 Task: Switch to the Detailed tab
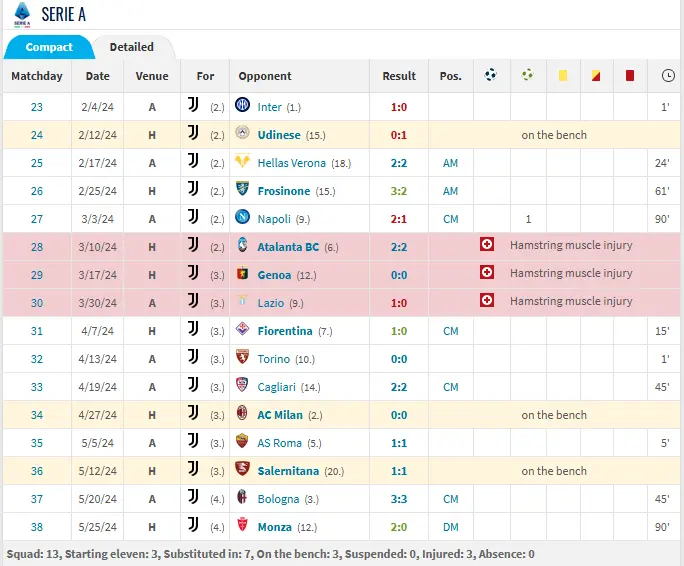point(132,47)
